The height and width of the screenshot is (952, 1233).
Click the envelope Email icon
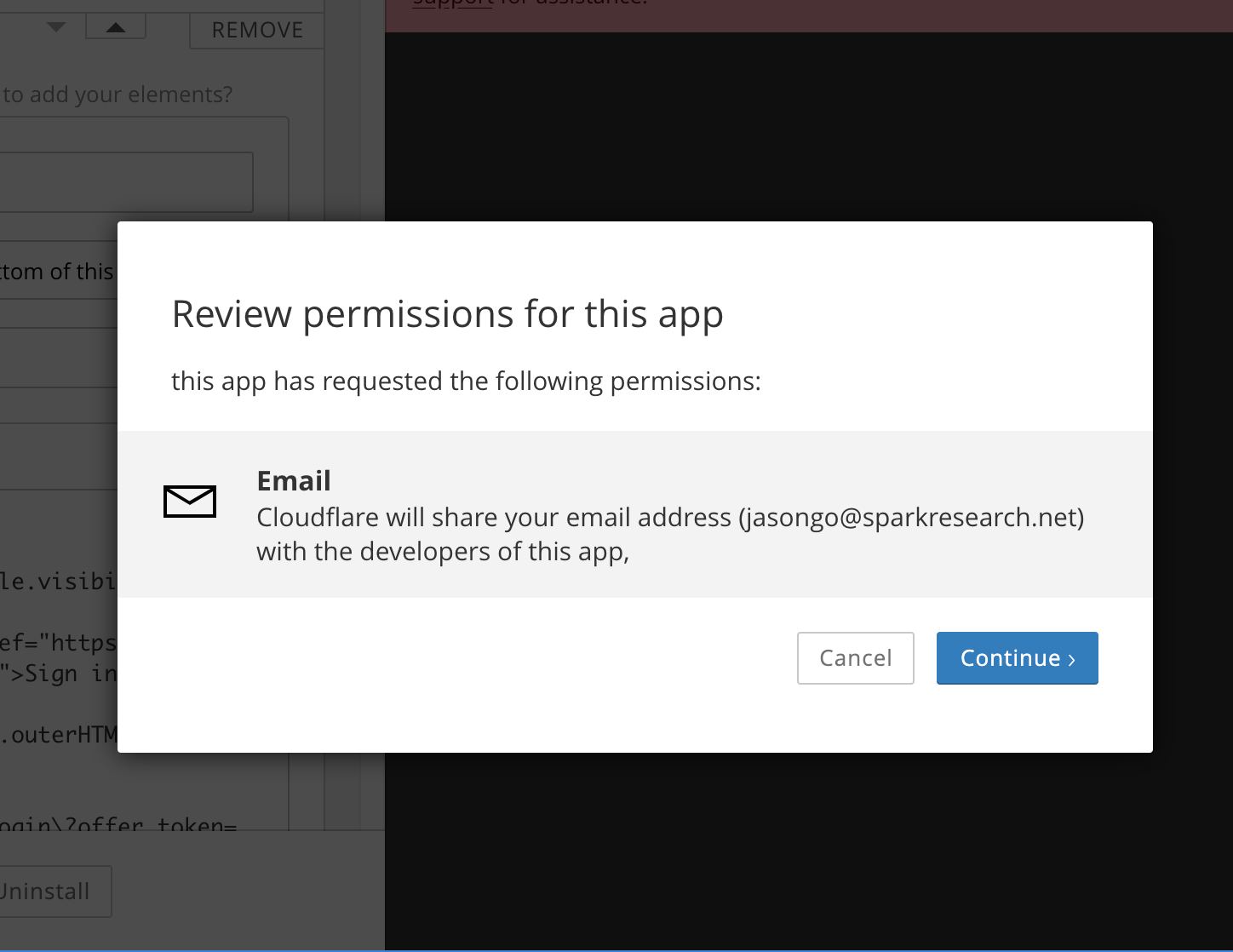click(x=190, y=502)
